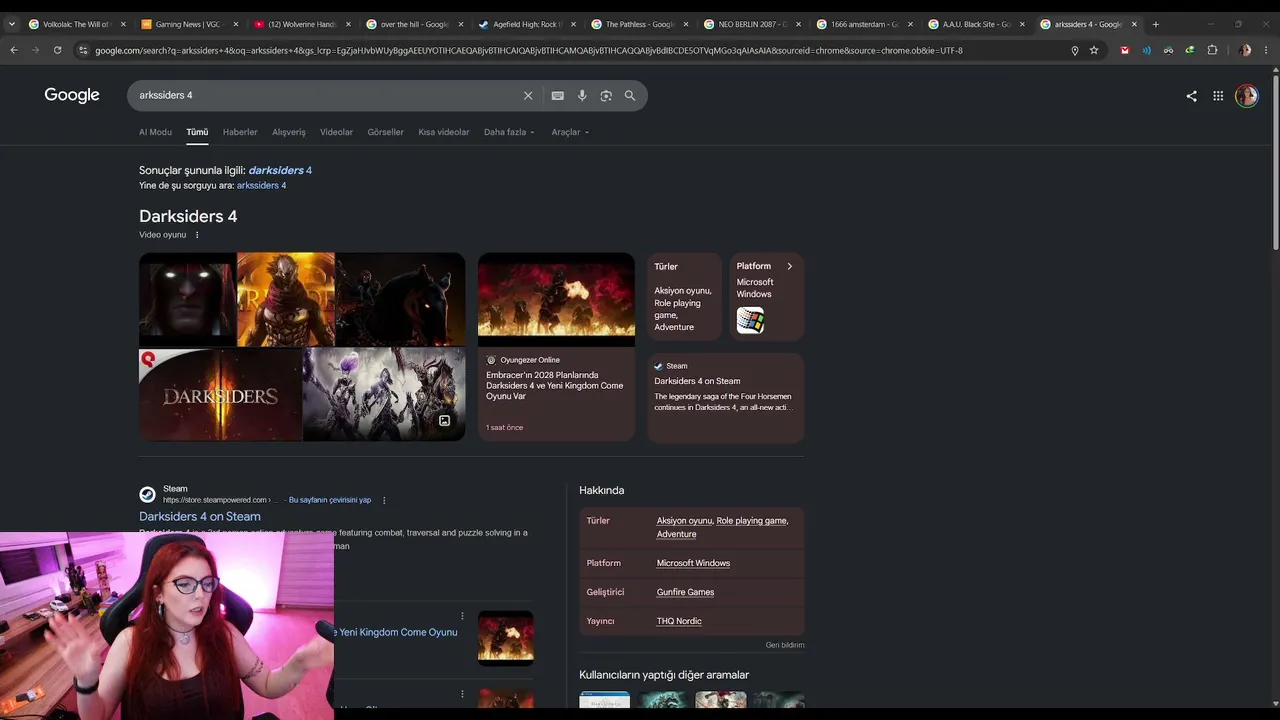This screenshot has width=1280, height=720.
Task: Search instead for 'arkssiders 4' link
Action: [261, 185]
